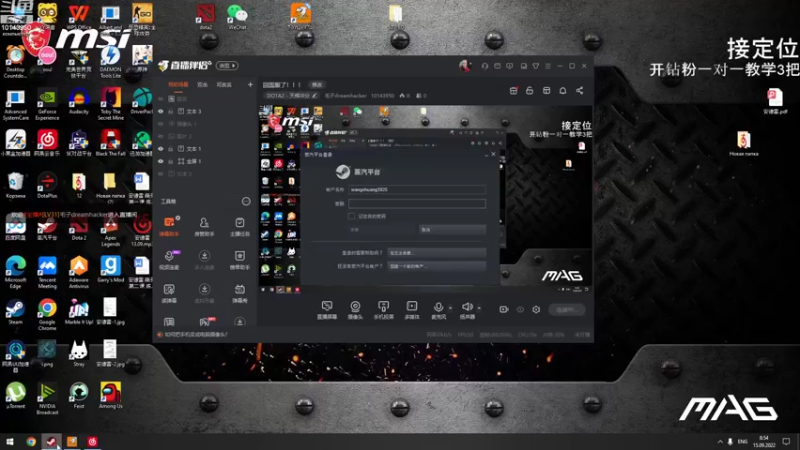Screen dimensions: 800x450
Task: Select the 全屏 1 source row
Action: coord(204,161)
